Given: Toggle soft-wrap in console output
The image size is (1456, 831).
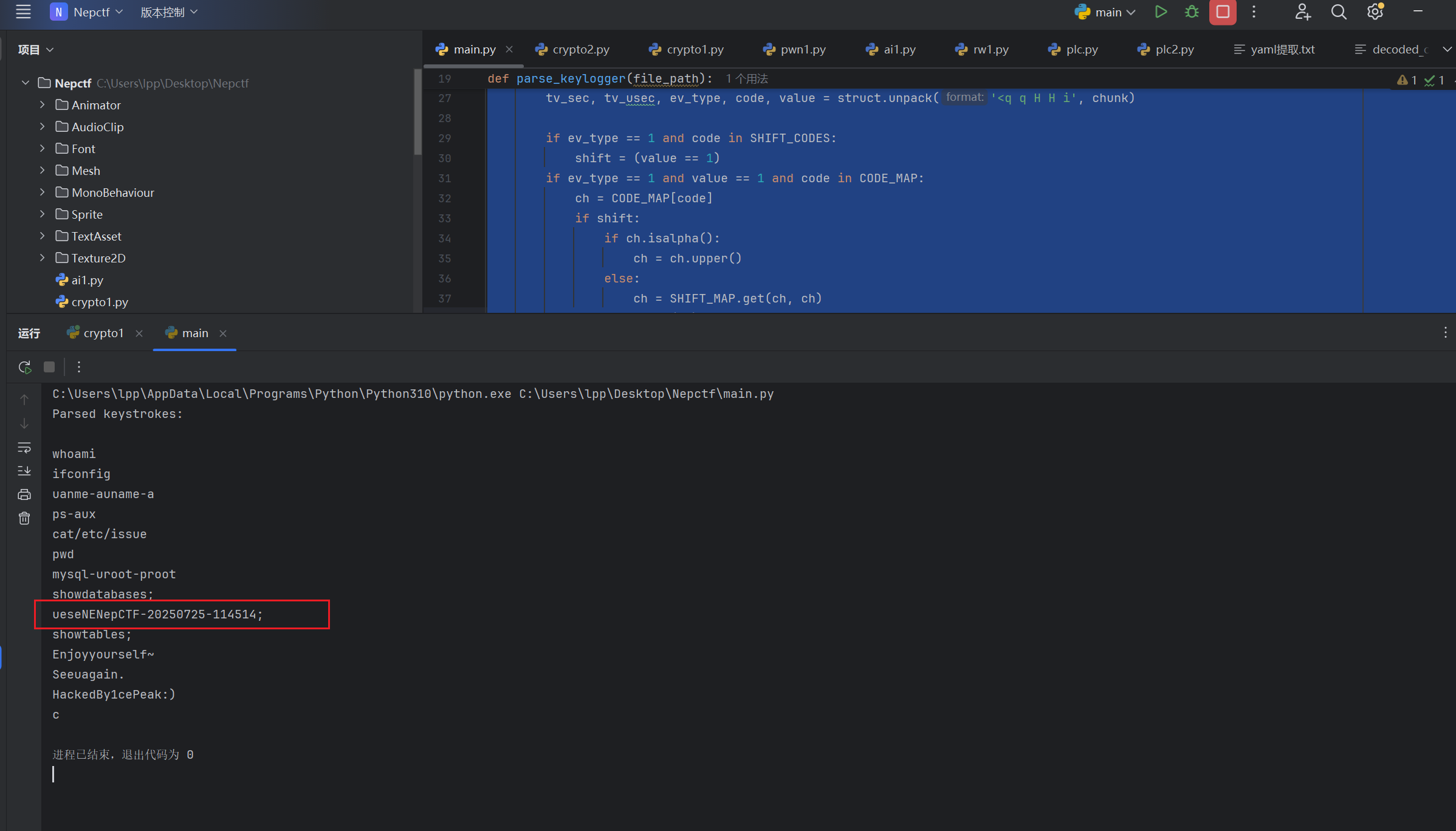Looking at the screenshot, I should (x=24, y=448).
